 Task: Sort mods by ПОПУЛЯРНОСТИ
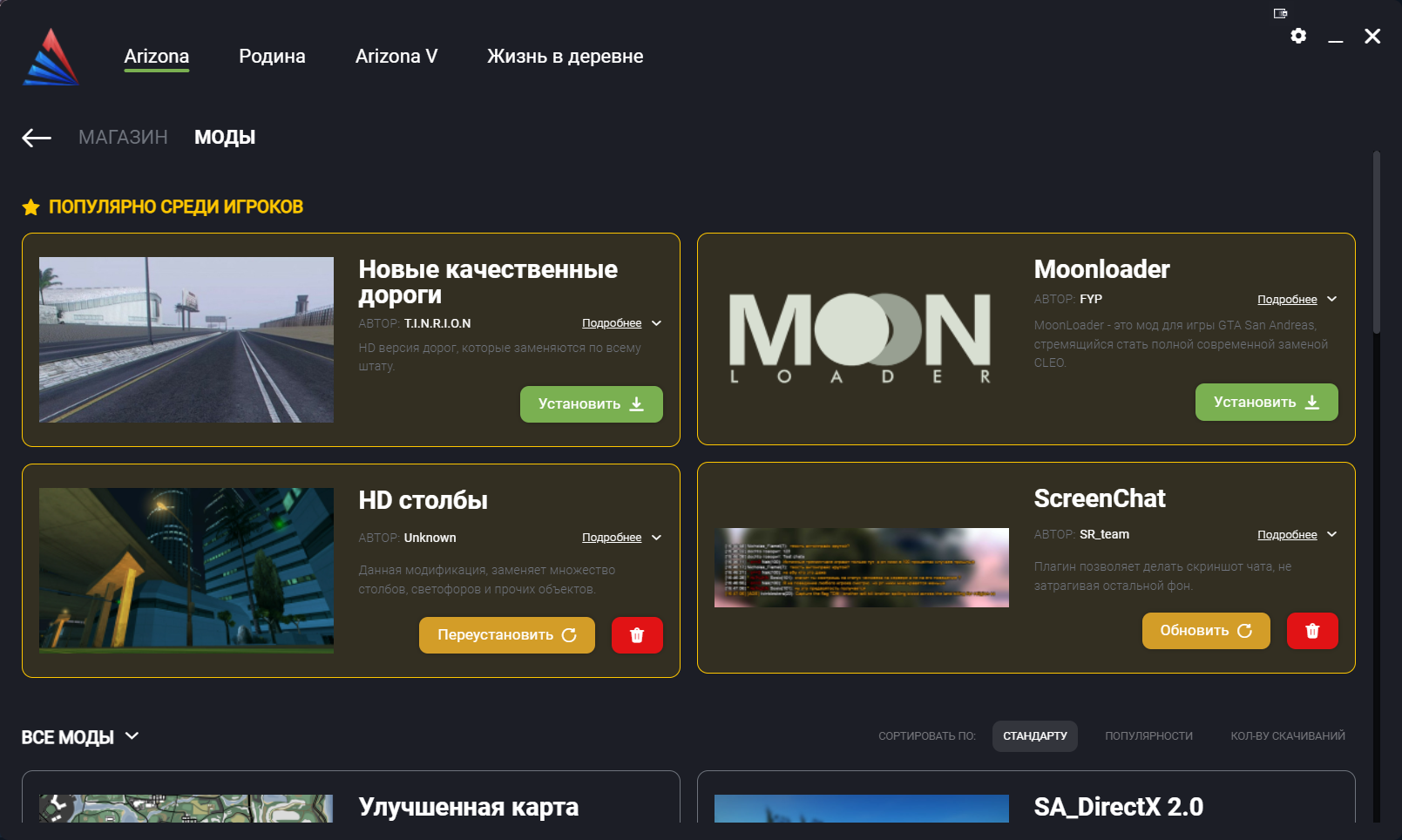[x=1148, y=736]
